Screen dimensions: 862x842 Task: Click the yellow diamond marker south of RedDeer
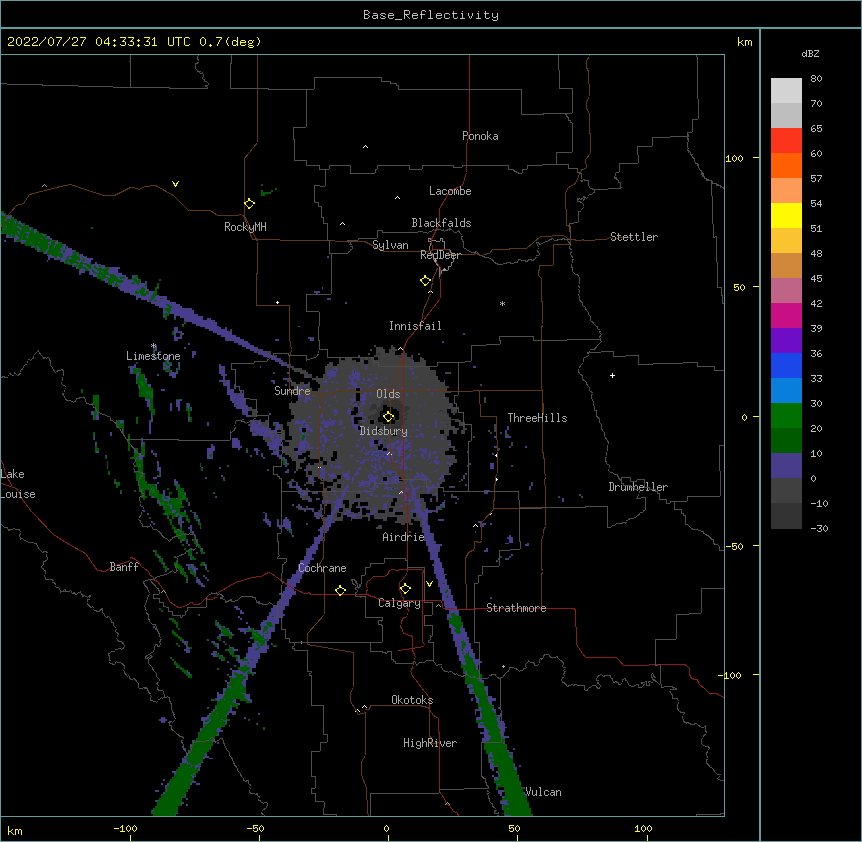point(426,281)
